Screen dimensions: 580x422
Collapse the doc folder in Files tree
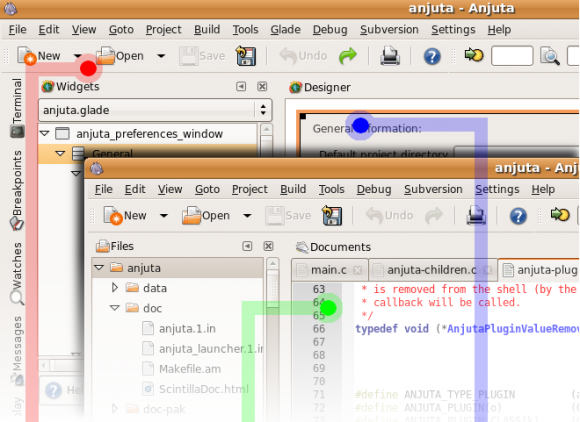[x=115, y=308]
